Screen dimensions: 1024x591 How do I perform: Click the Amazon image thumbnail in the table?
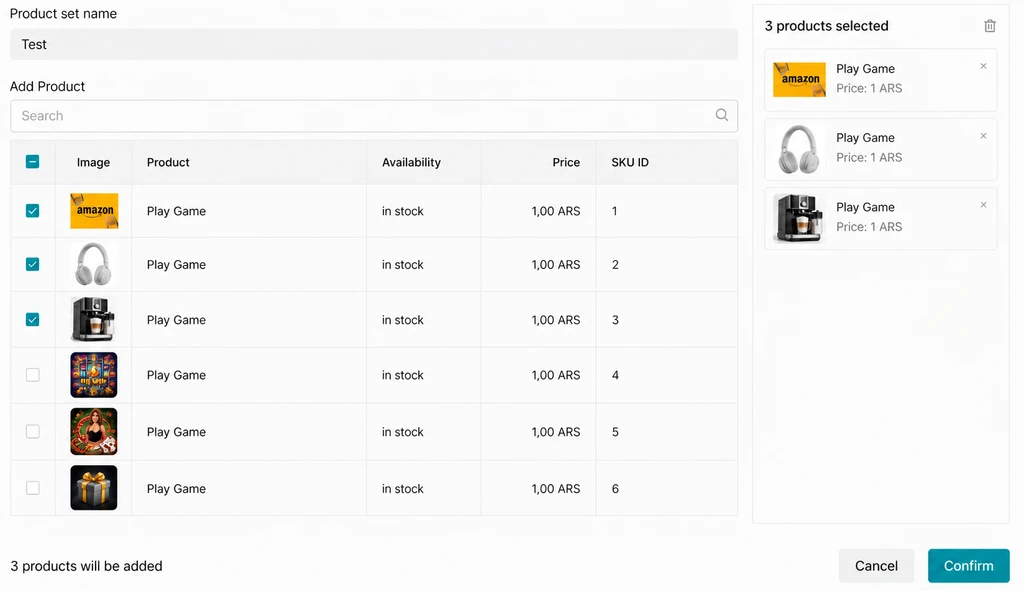tap(94, 211)
